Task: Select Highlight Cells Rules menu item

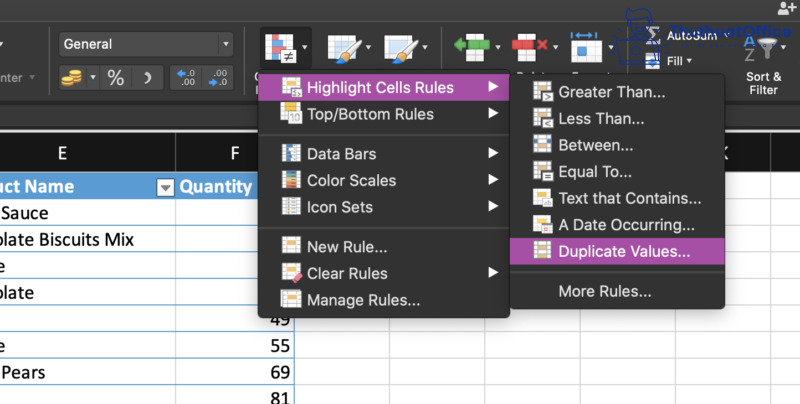Action: 384,87
